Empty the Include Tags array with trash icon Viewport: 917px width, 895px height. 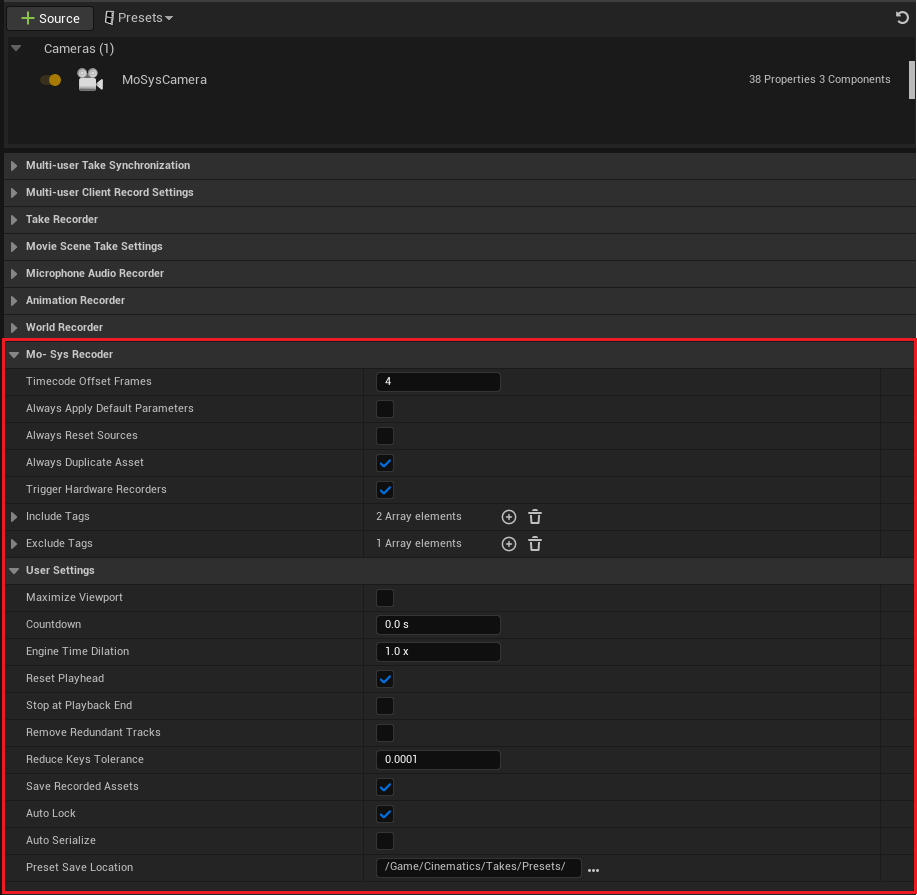(535, 517)
